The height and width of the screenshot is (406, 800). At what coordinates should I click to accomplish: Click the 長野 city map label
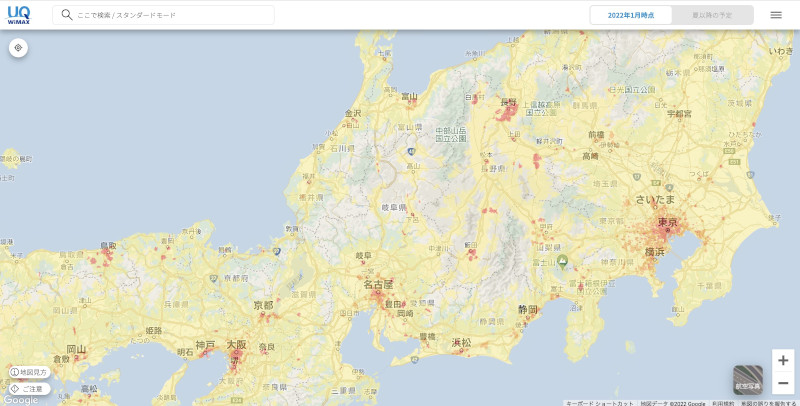pos(509,103)
